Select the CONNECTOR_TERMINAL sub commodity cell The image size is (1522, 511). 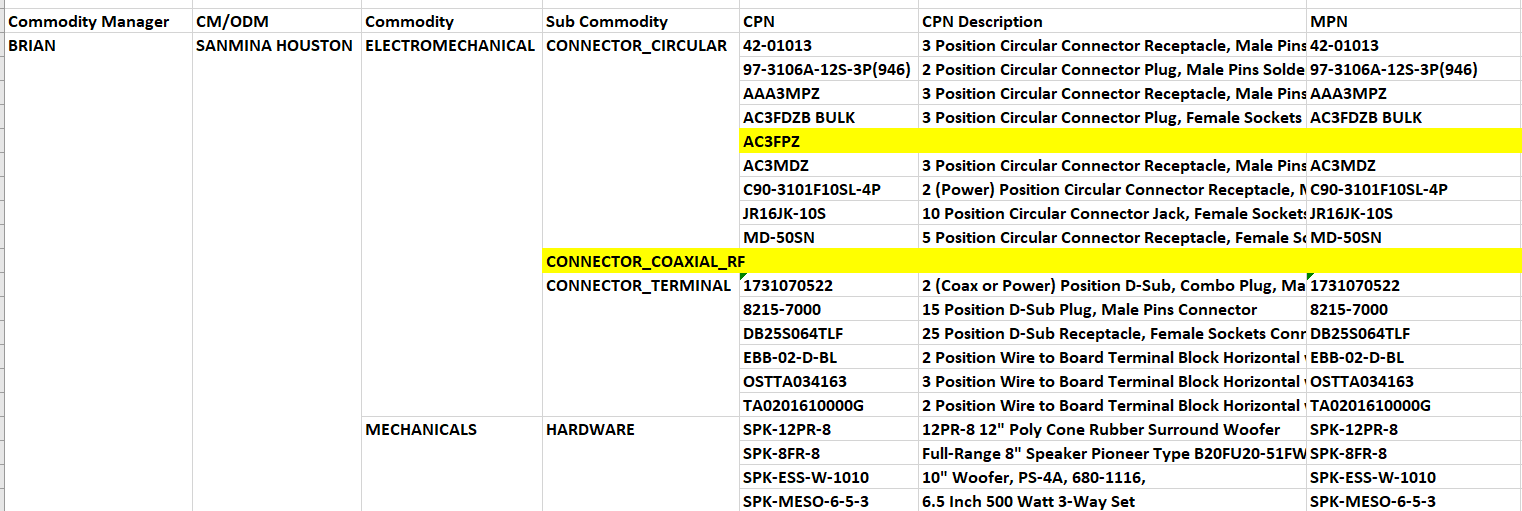click(x=638, y=286)
